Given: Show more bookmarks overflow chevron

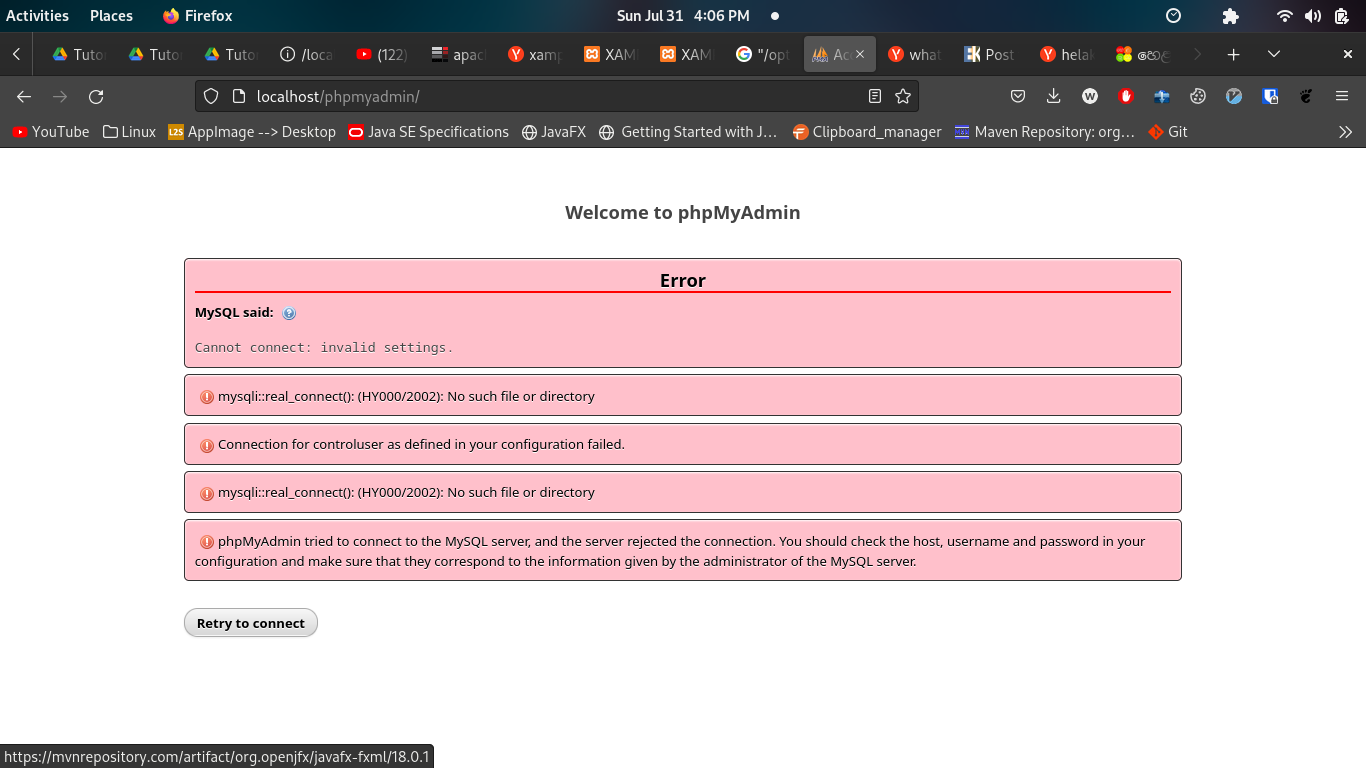Looking at the screenshot, I should click(1346, 132).
